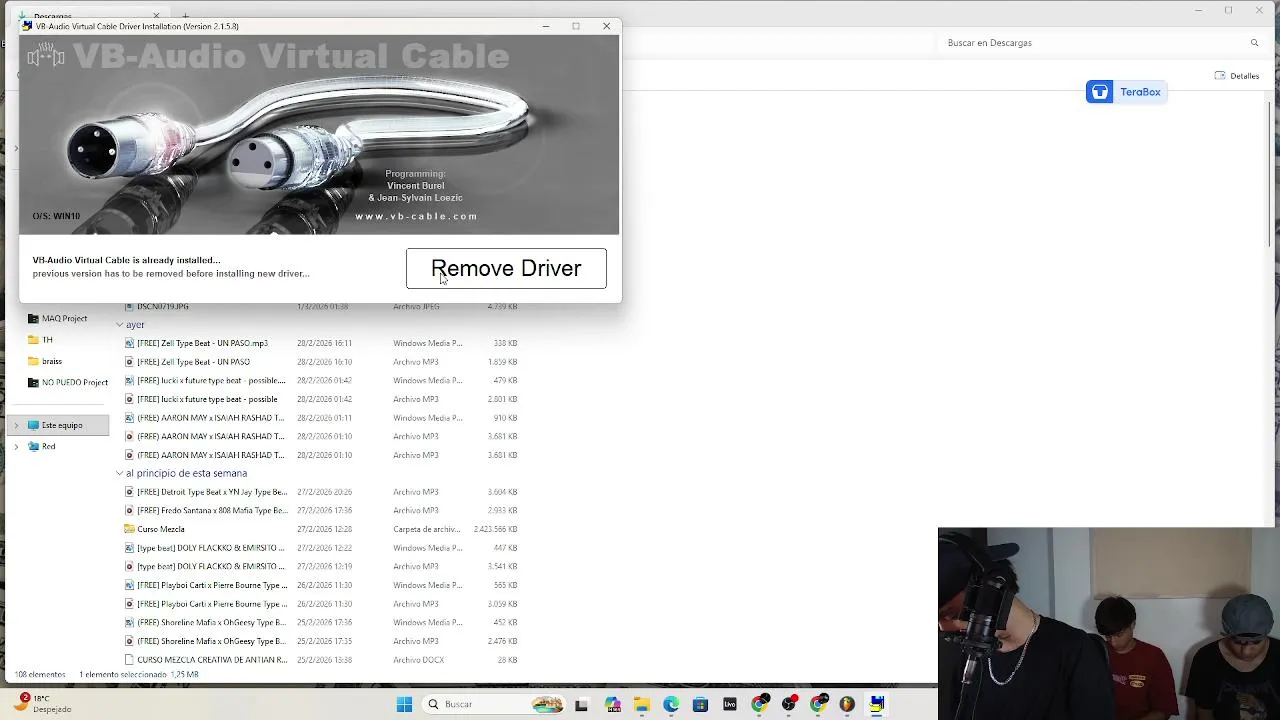Click the DOCX document icon for CURSO MEZCLA CREATIVA
The height and width of the screenshot is (720, 1280).
tap(129, 660)
